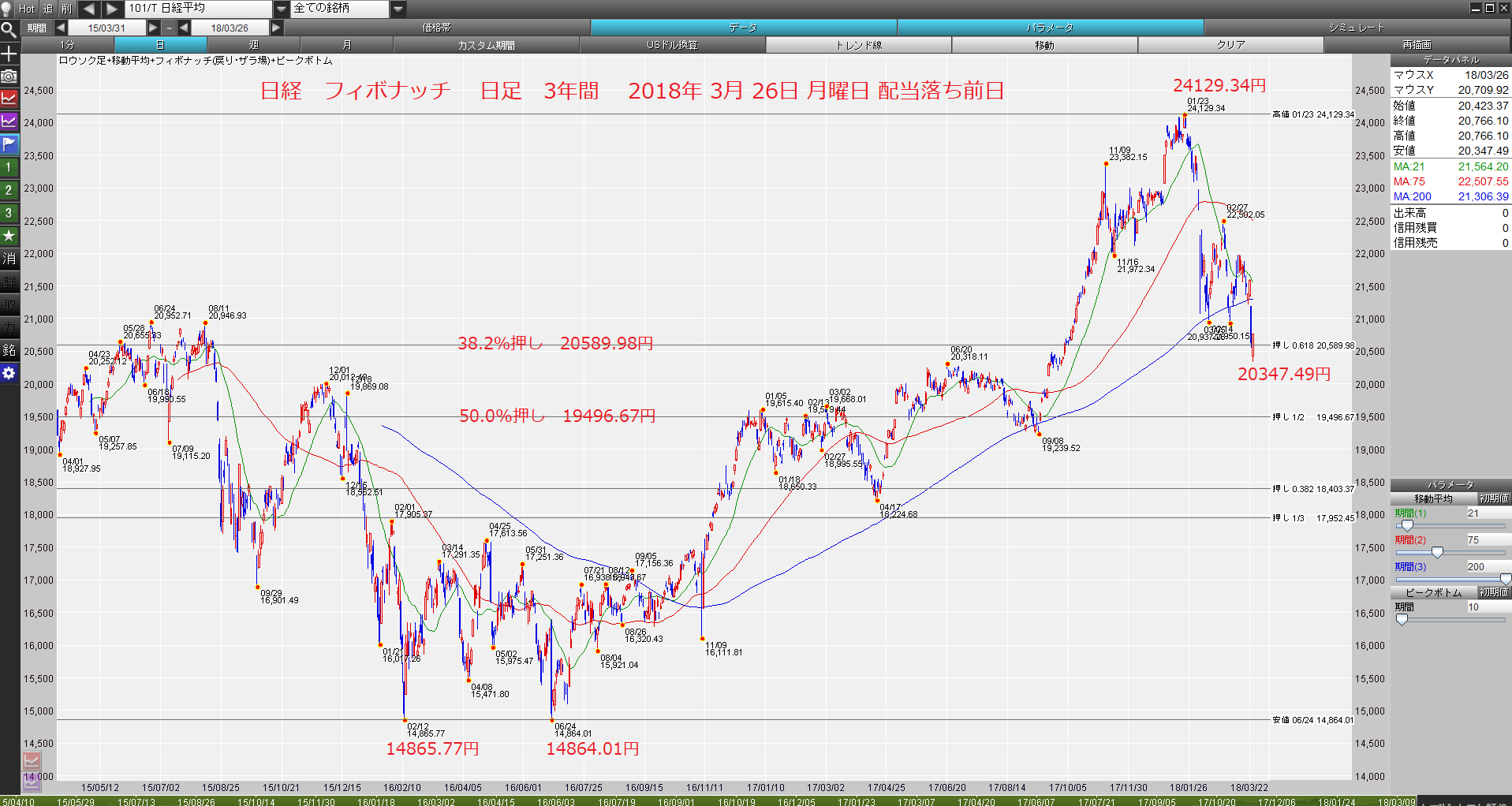The image size is (1512, 806).
Task: Click the 銘 symbol icon in sidebar
Action: point(9,350)
